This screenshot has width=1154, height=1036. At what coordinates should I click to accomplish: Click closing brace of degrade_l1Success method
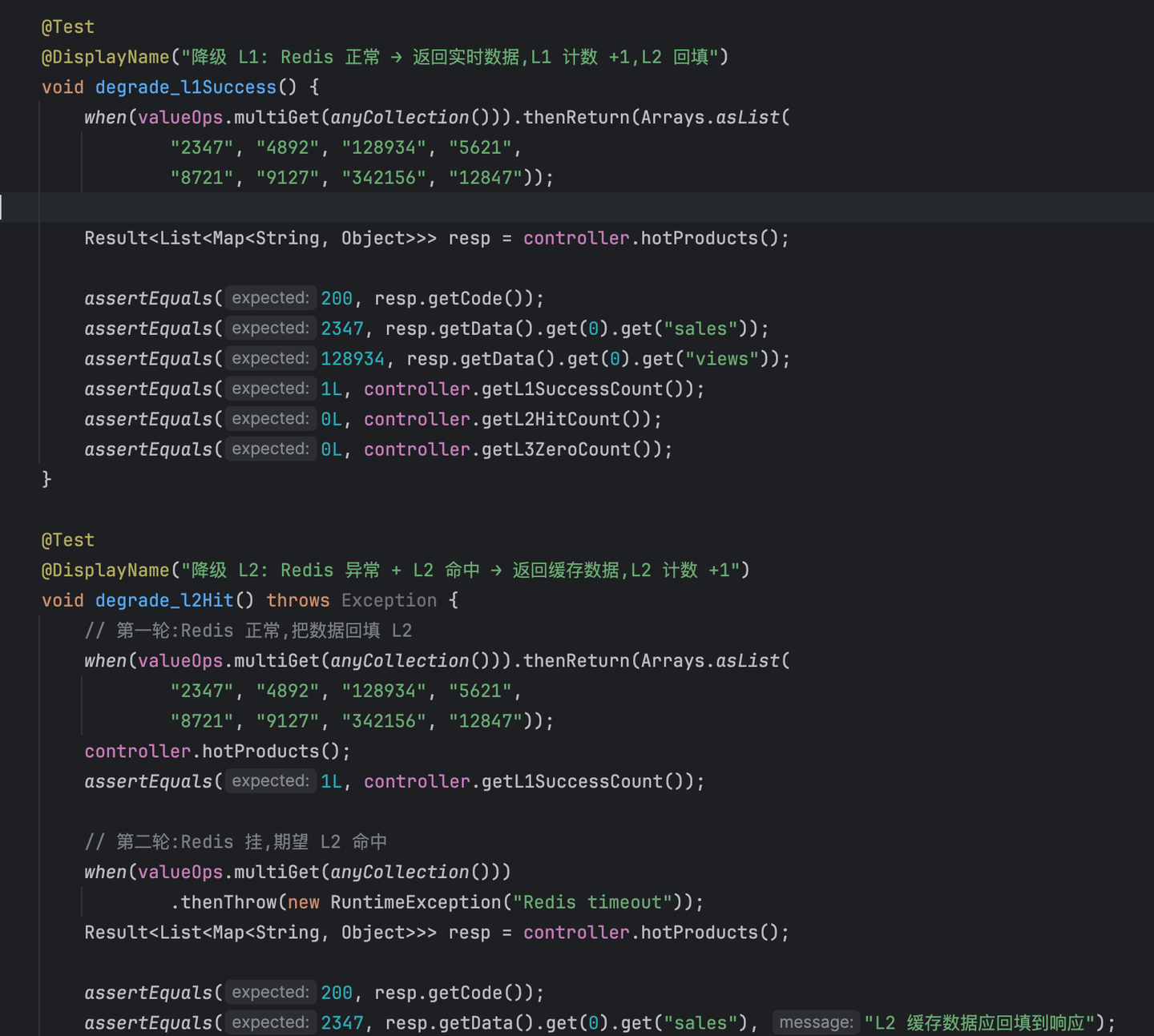46,480
